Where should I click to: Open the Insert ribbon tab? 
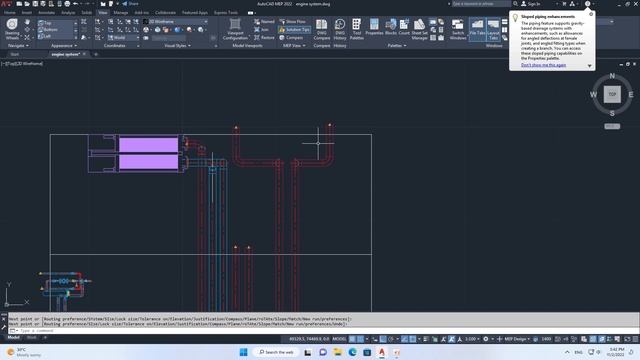pyautogui.click(x=27, y=13)
